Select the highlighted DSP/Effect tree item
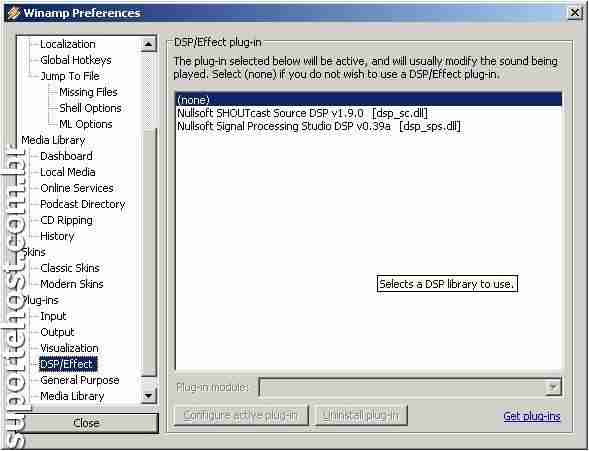The width and height of the screenshot is (589, 451). click(68, 364)
